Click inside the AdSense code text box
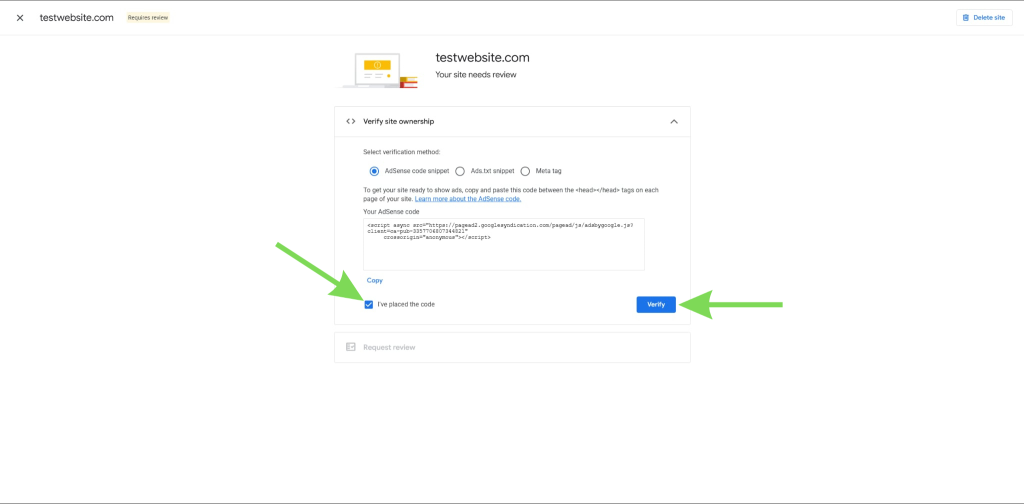This screenshot has height=504, width=1024. [x=504, y=244]
